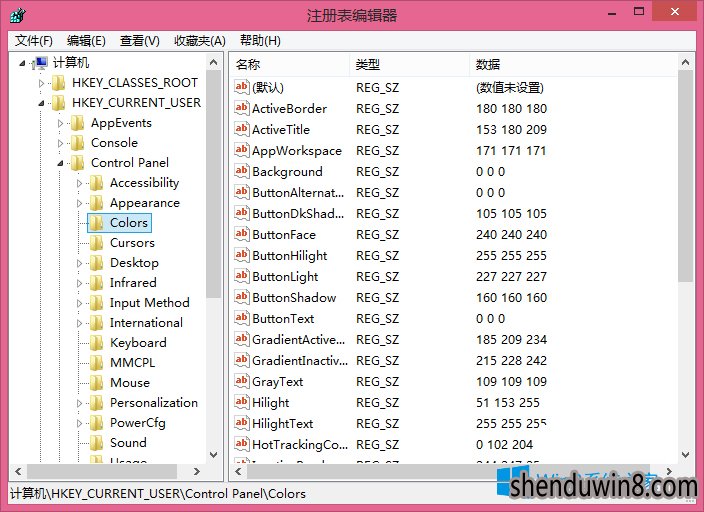Open the 收藏夹(A) menu
Screen dimensions: 704x512
click(200, 41)
